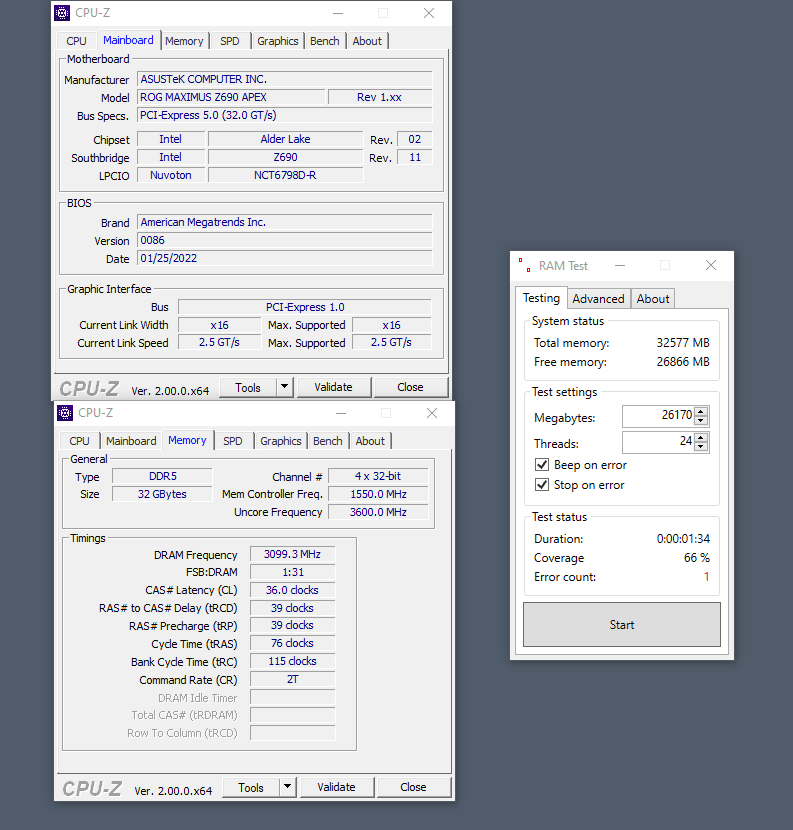Click the Uncore Frequency 3600.0 MHz value
This screenshot has width=793, height=830.
point(378,512)
